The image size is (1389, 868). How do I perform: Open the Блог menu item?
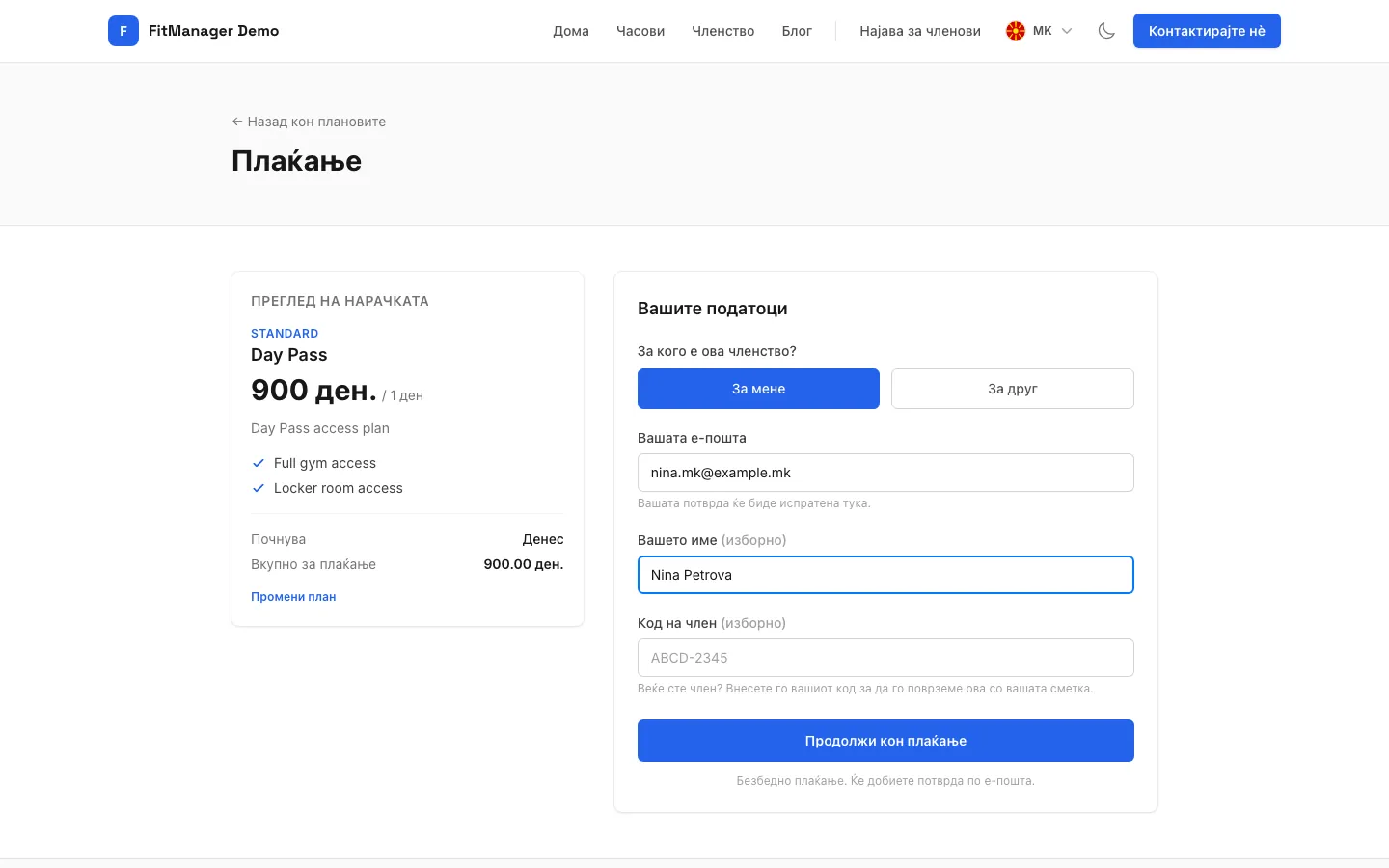tap(797, 31)
